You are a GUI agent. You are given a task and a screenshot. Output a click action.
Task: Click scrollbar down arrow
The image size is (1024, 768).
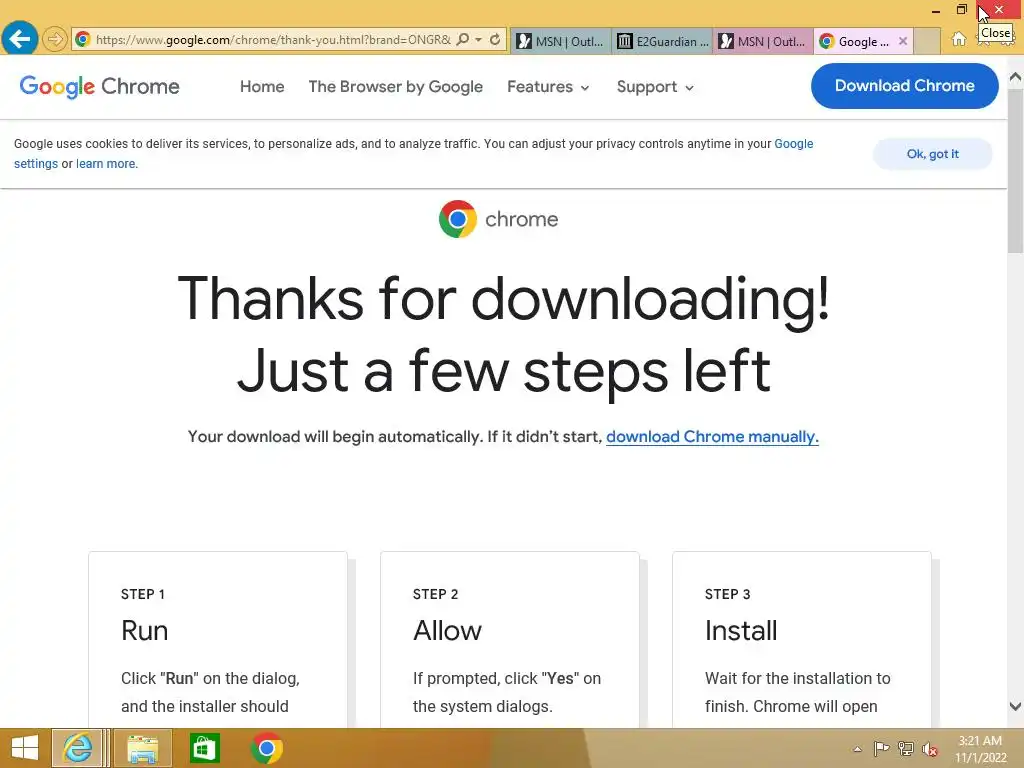[1016, 707]
